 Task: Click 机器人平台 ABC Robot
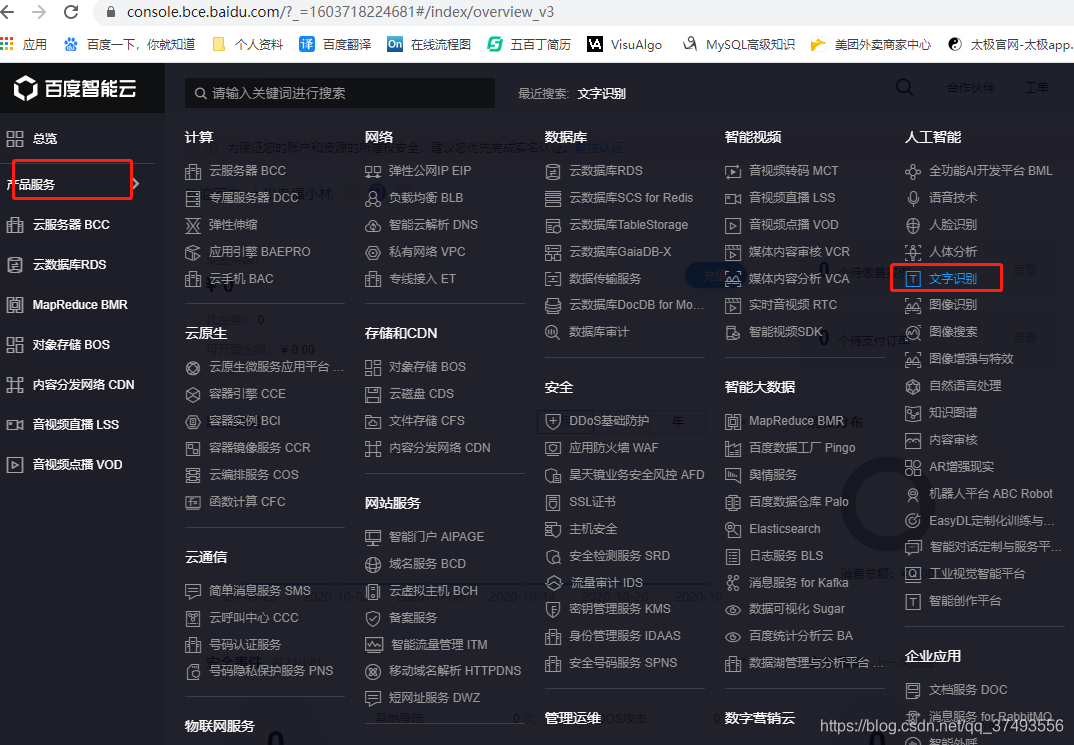[x=990, y=494]
